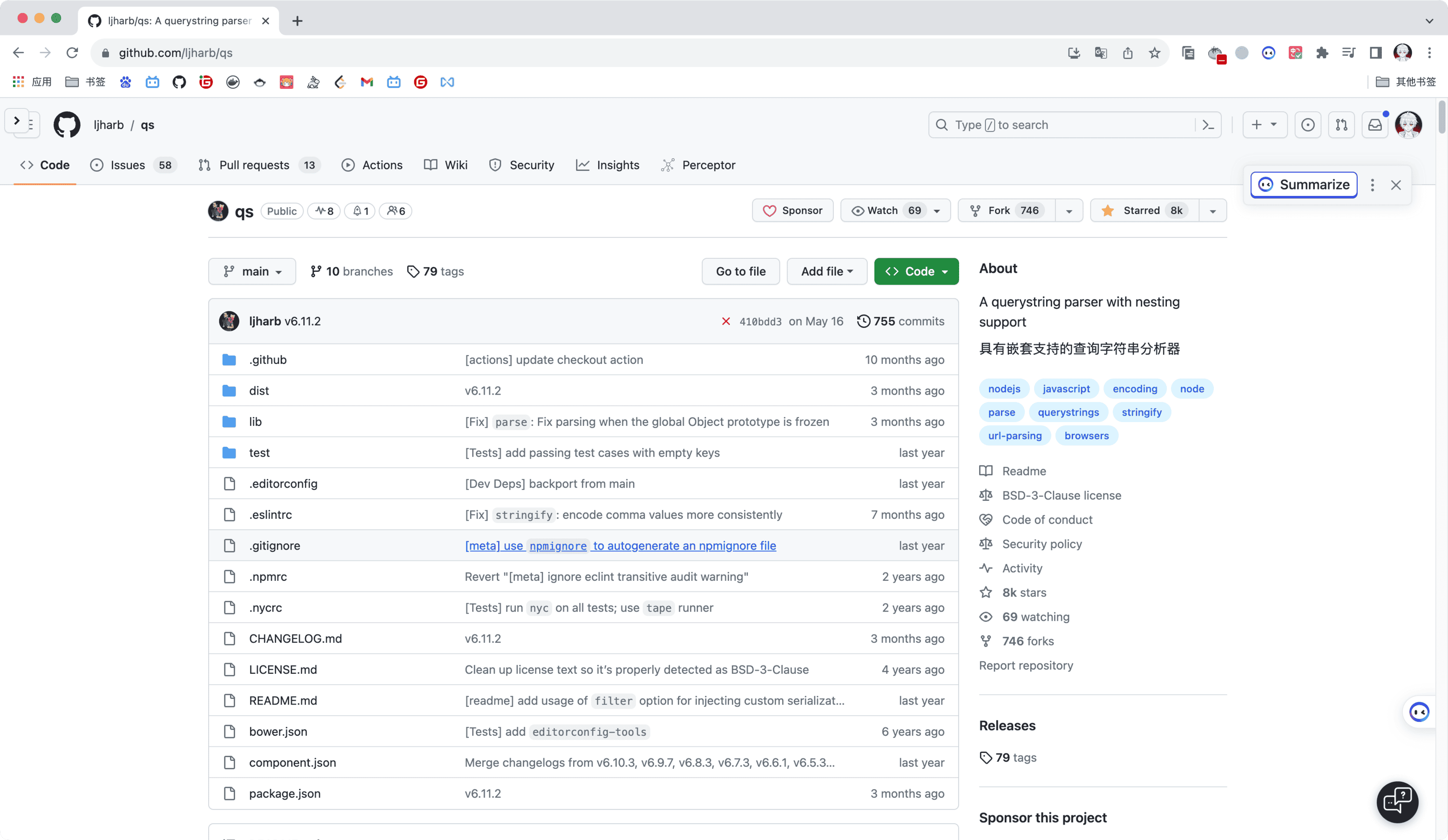Open the GitHub notifications inbox icon
The width and height of the screenshot is (1448, 840).
1374,125
